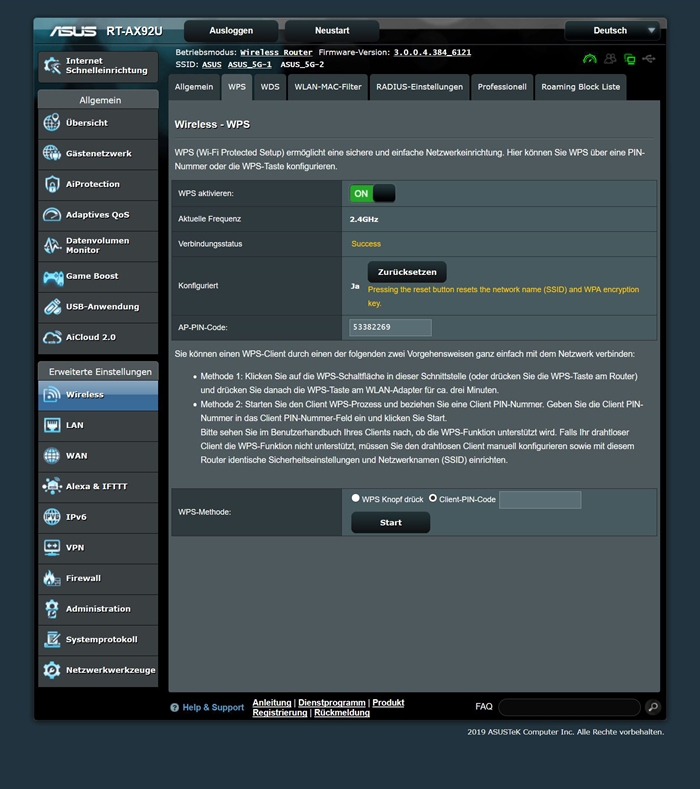Open the Roaming Block Liste tab

[x=580, y=87]
